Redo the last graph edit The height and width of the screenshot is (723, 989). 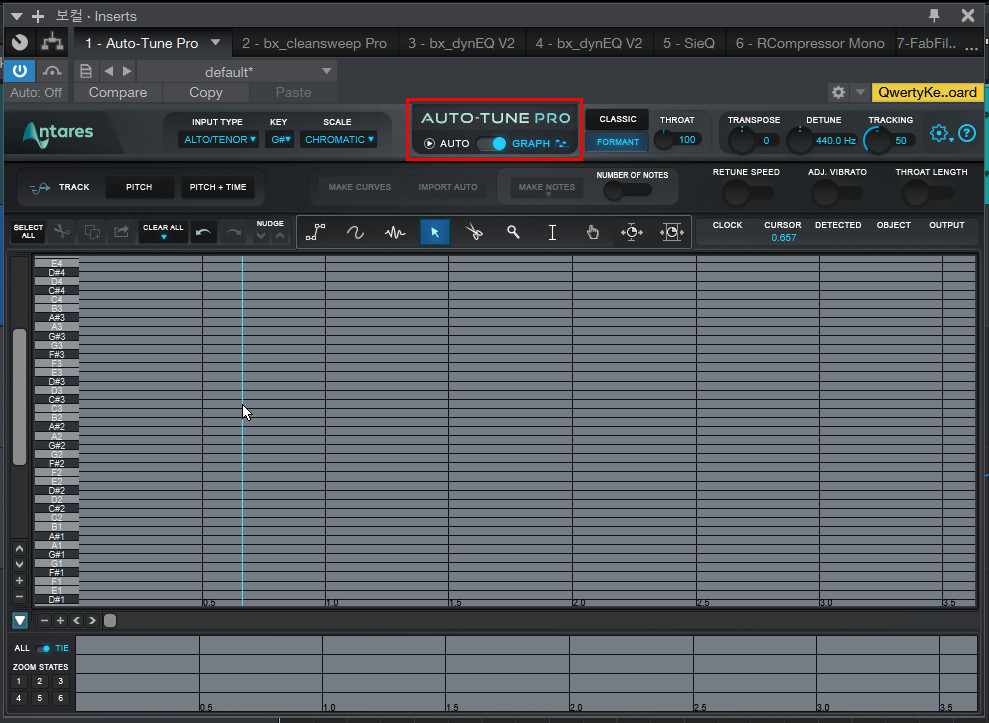233,232
